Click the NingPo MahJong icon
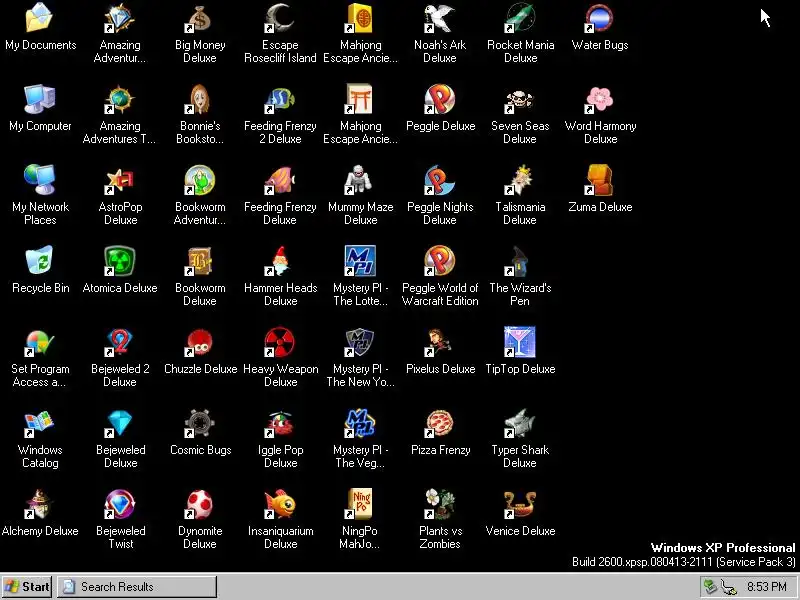 (360, 504)
